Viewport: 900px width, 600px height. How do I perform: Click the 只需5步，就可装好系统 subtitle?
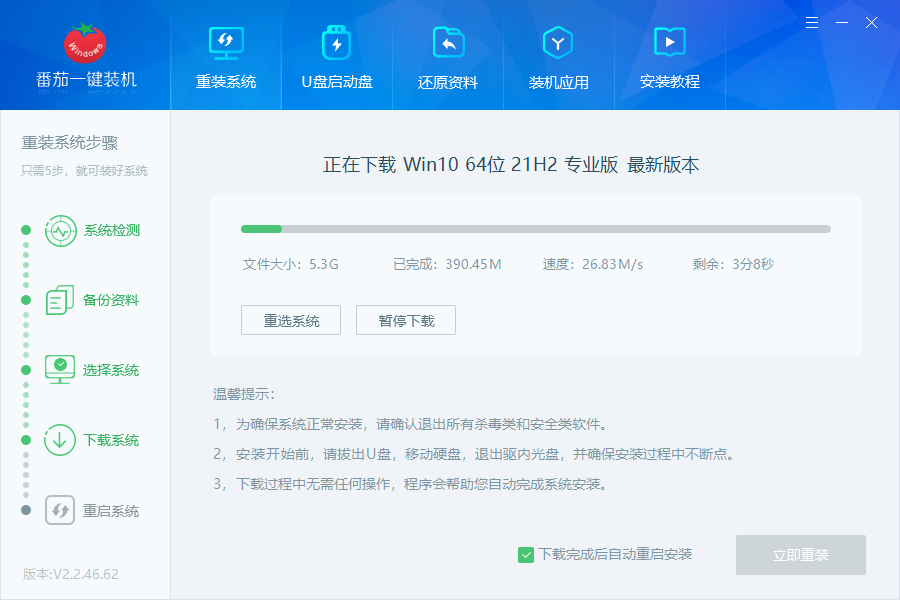click(x=84, y=171)
